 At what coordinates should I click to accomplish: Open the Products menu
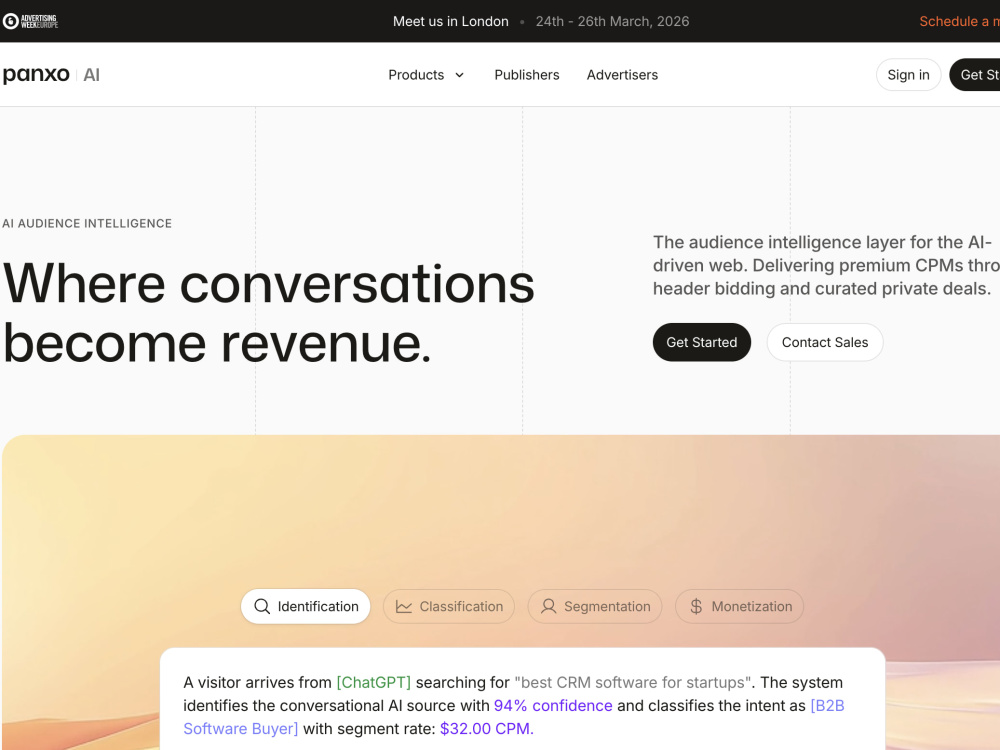(x=426, y=75)
